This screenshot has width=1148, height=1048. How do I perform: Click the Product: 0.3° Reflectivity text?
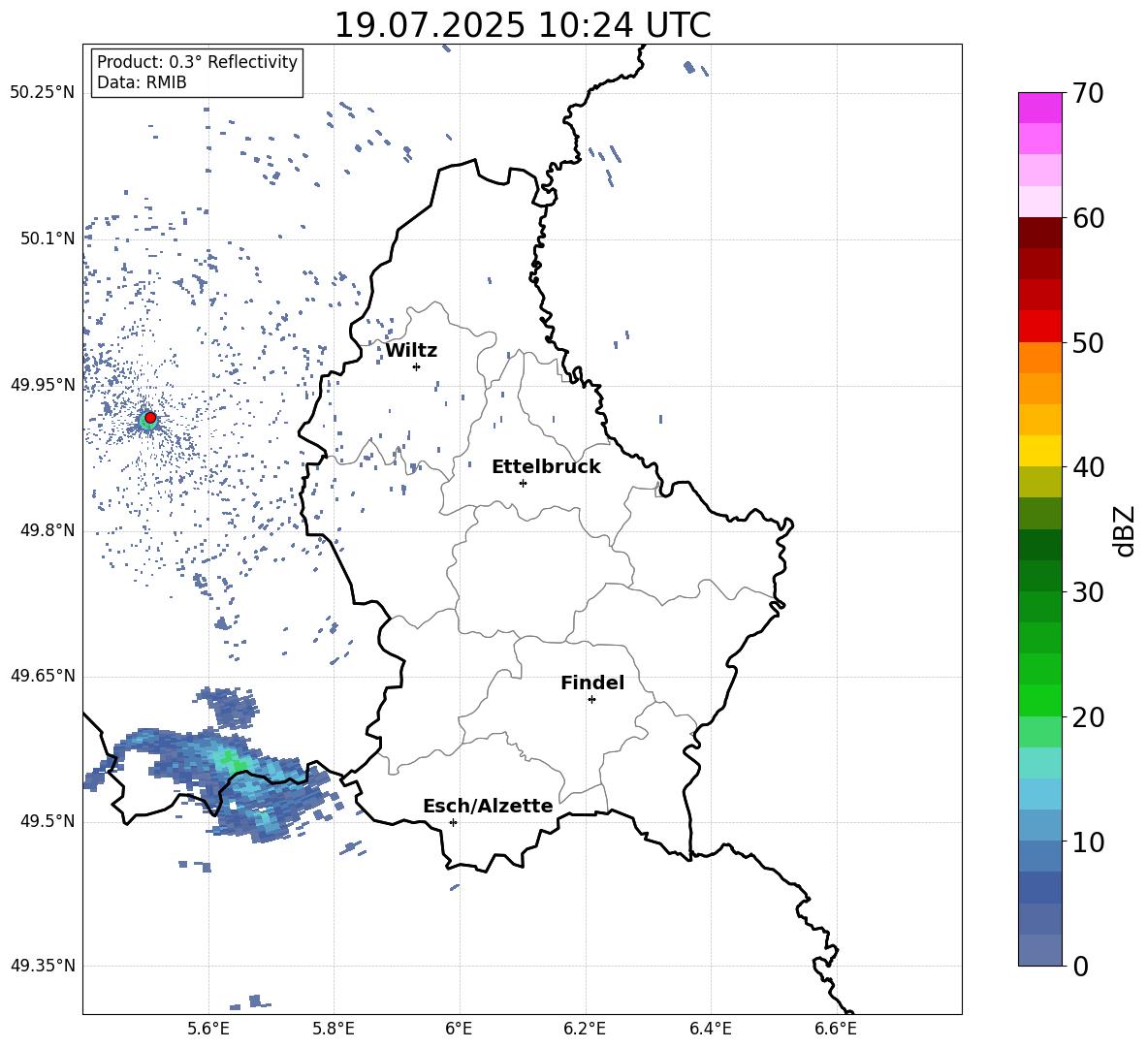tap(197, 61)
